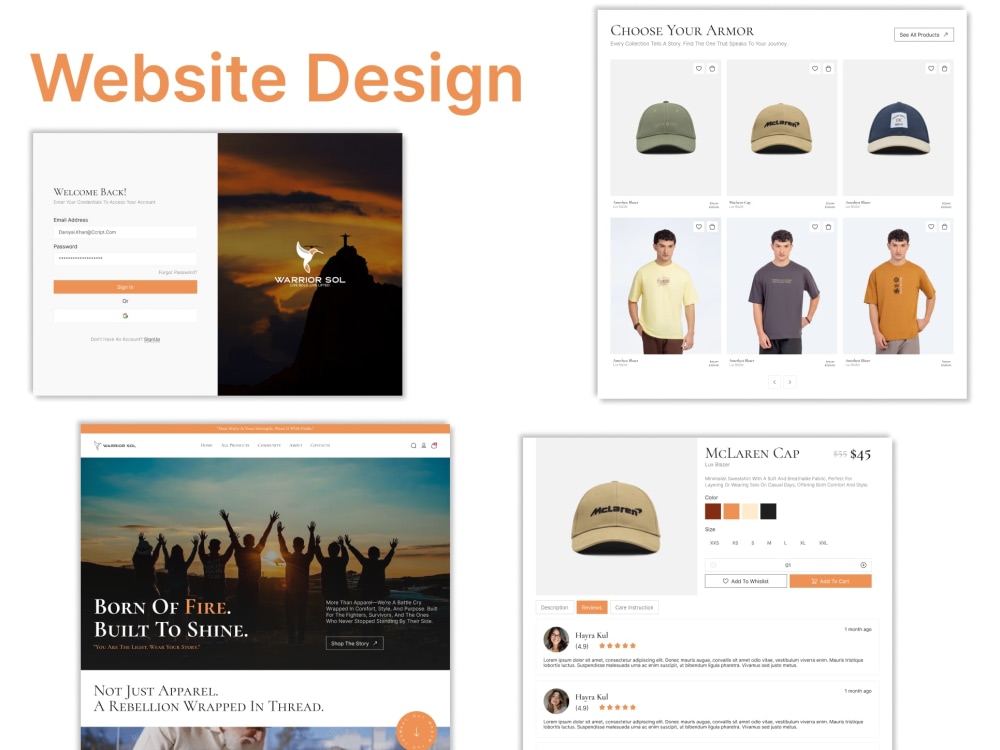
Task: Open the orange t-shirt product image
Action: point(898,286)
